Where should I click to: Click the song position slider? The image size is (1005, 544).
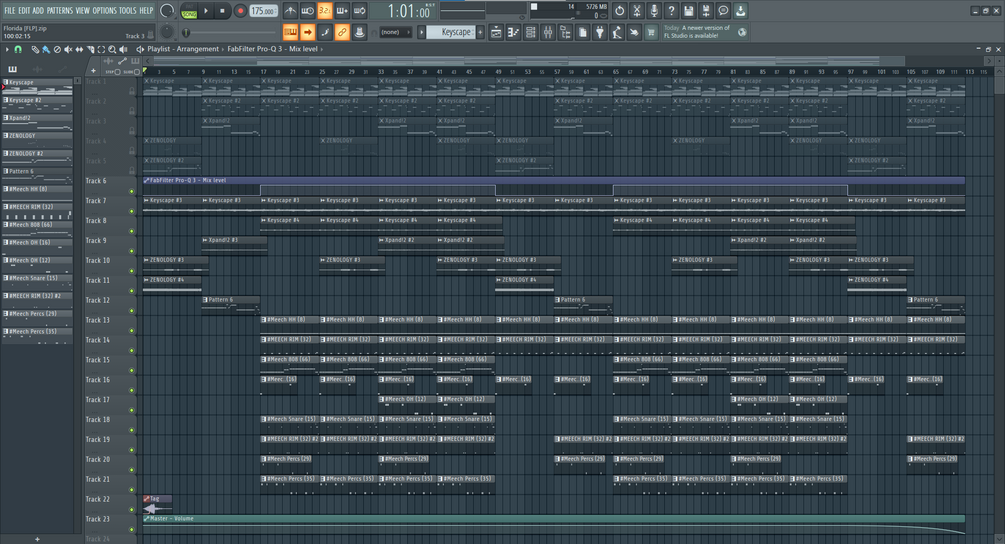coord(229,32)
